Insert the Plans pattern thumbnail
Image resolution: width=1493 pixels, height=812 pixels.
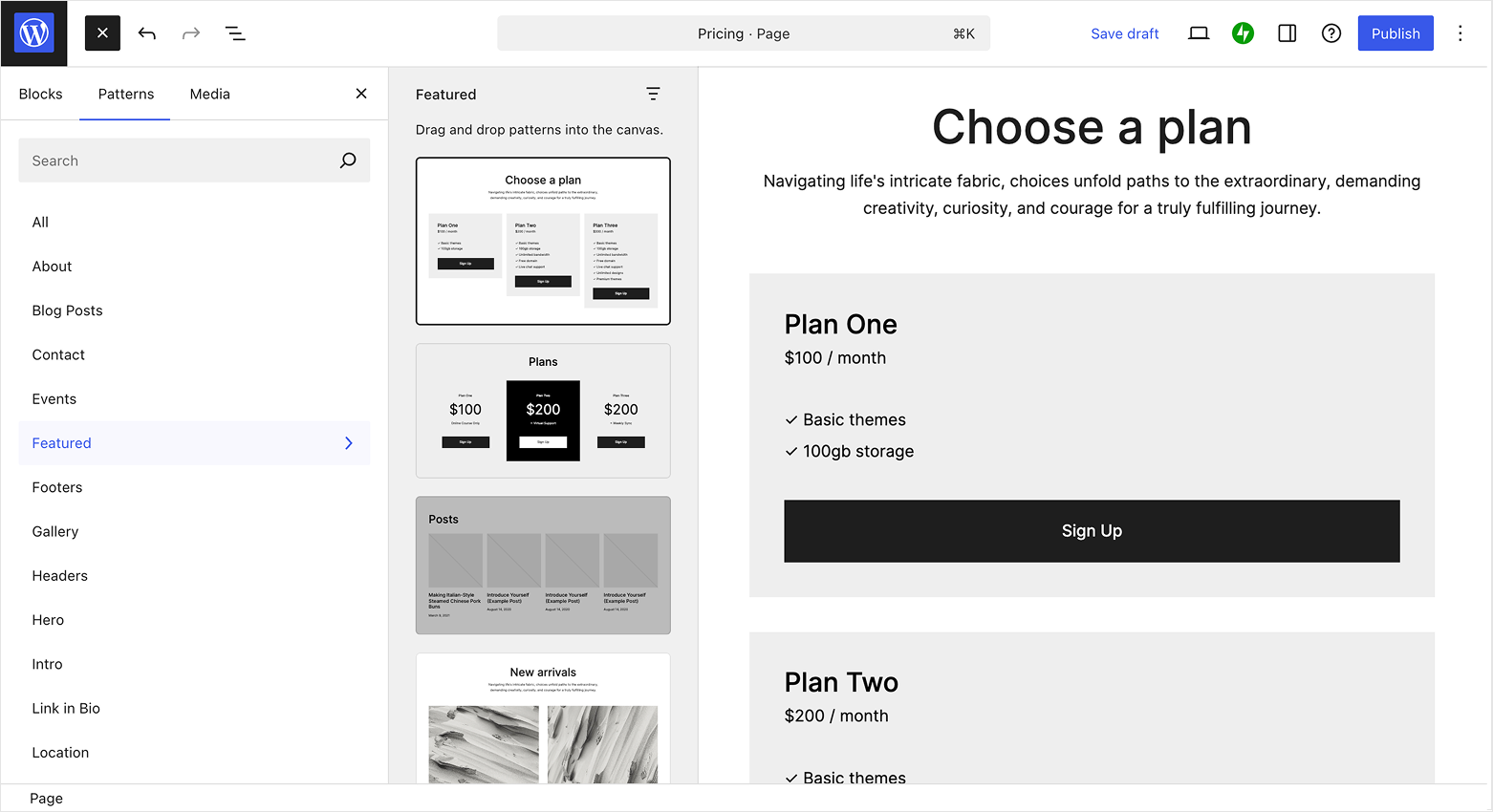coord(543,411)
